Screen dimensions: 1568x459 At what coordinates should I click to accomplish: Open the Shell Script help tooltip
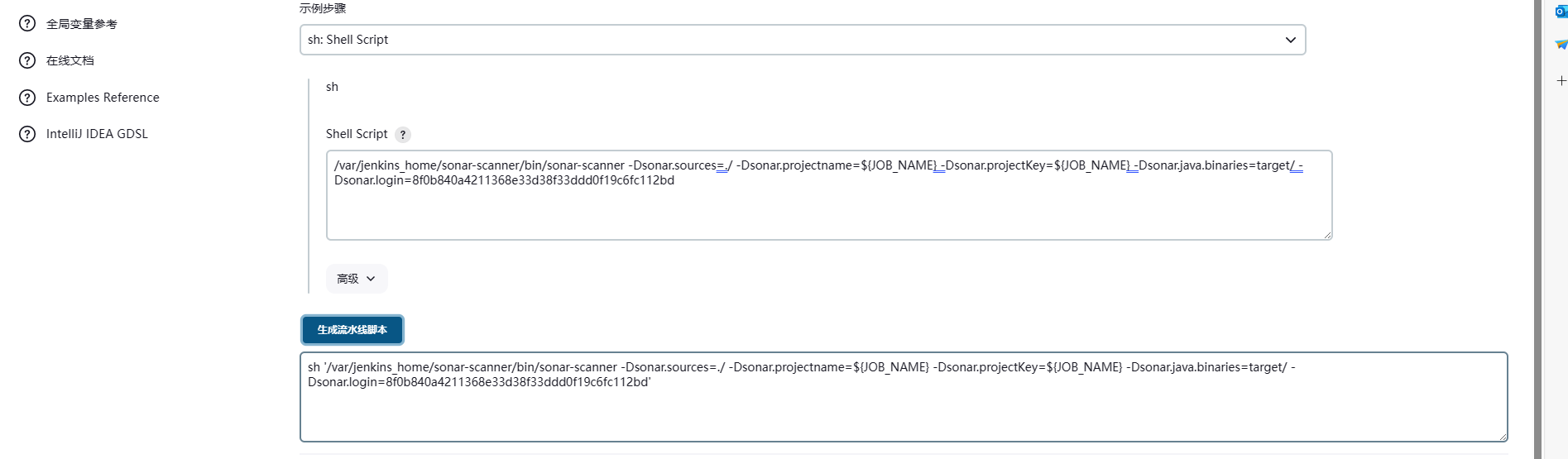pos(403,135)
